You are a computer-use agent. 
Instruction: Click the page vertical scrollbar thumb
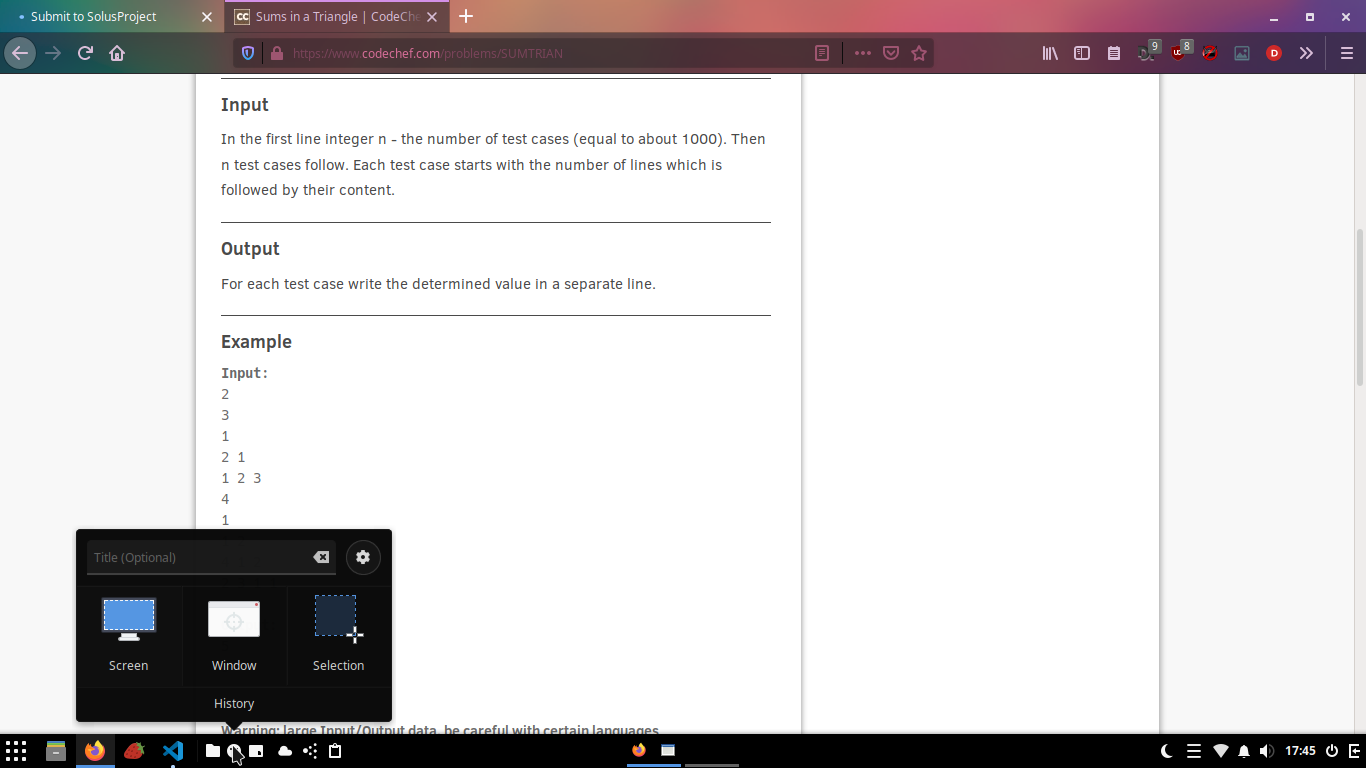[x=1360, y=307]
